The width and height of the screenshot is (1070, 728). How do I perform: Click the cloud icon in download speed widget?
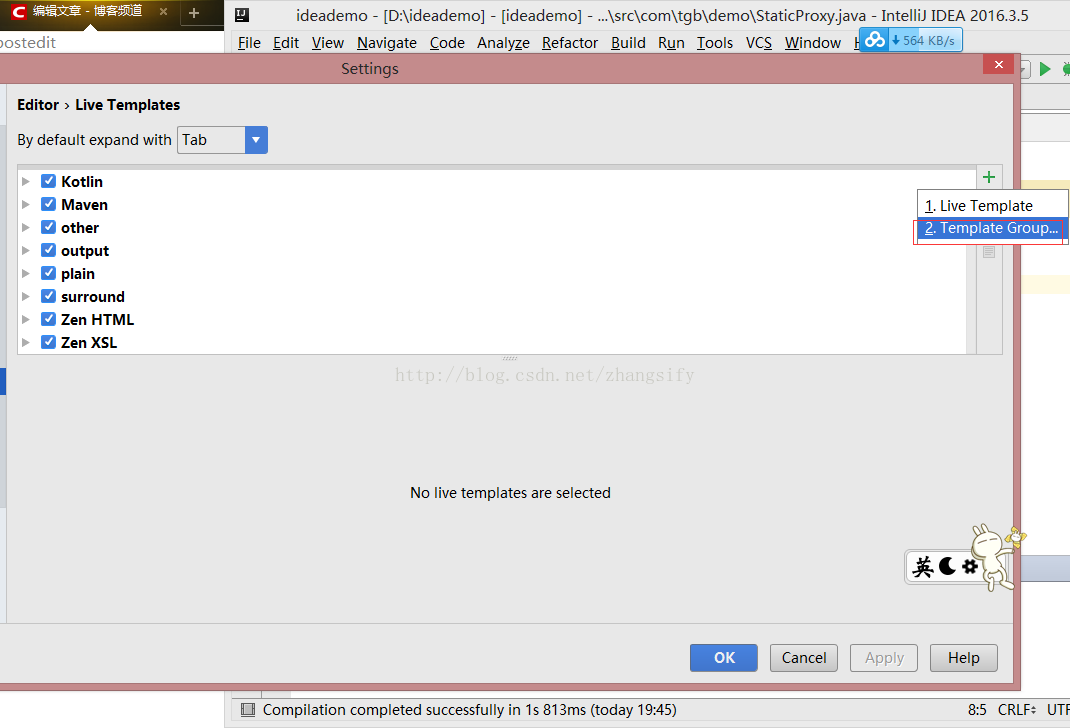click(x=874, y=40)
